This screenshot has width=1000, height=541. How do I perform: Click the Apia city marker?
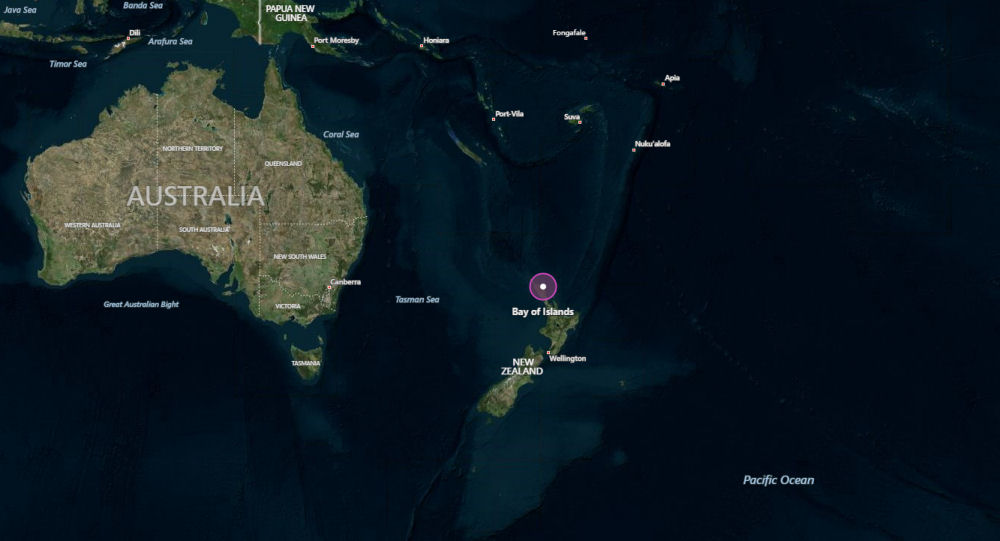[663, 84]
